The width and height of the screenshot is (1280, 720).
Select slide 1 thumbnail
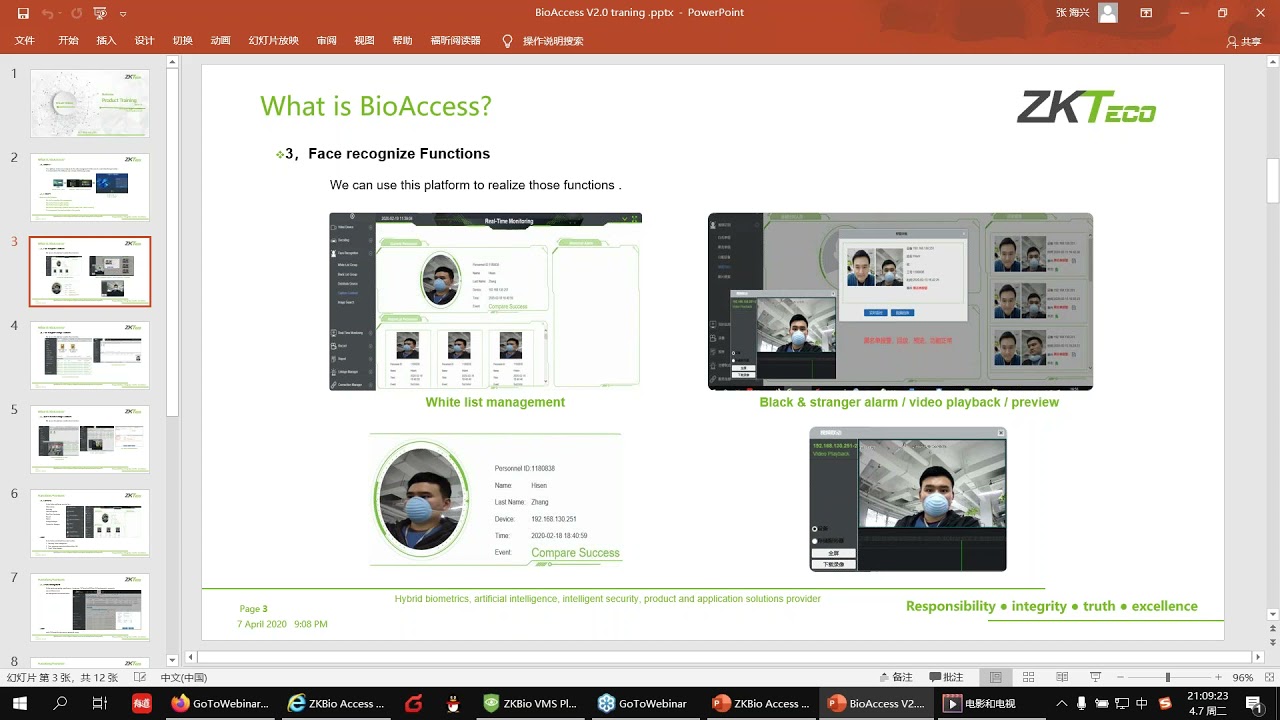pyautogui.click(x=90, y=103)
